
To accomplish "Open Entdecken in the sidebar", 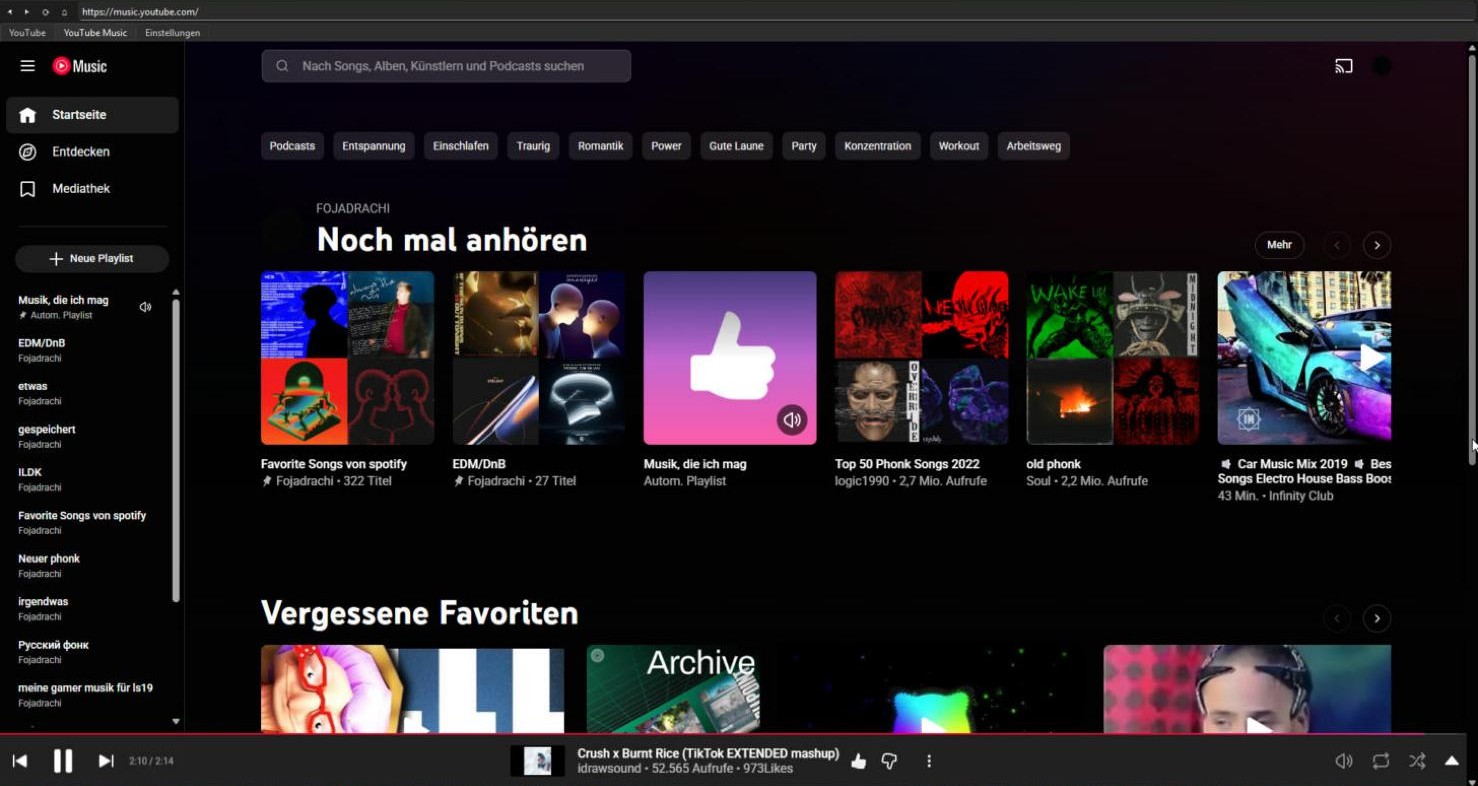I will 92,152.
